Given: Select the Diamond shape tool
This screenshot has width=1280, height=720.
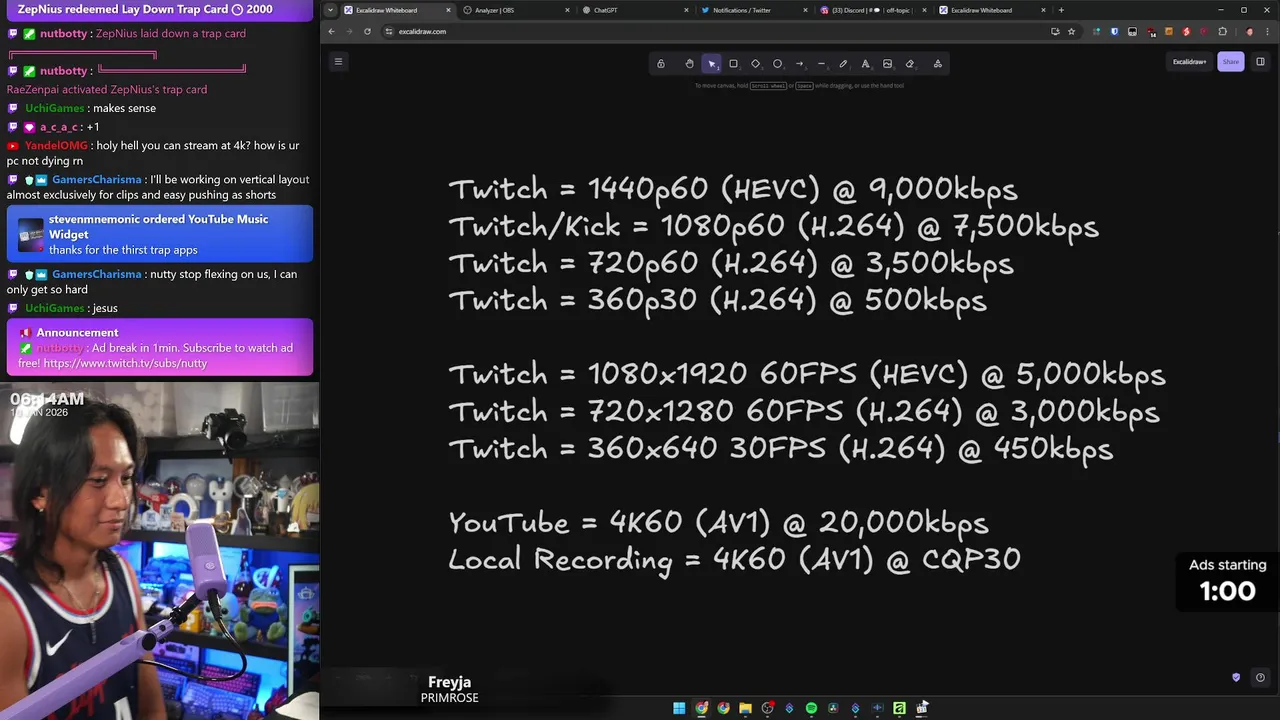Looking at the screenshot, I should click(x=755, y=63).
